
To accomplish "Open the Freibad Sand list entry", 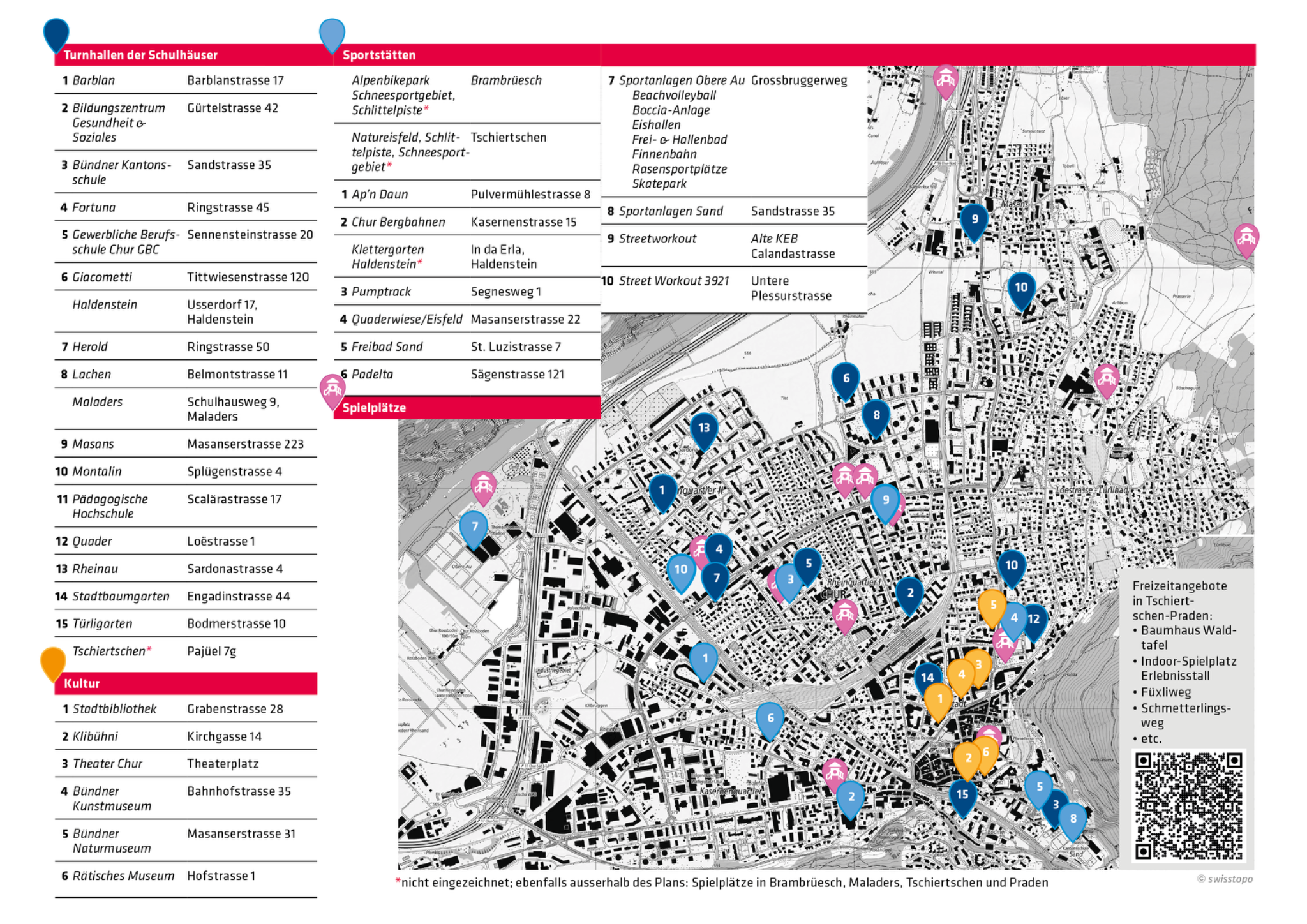I will tap(387, 346).
